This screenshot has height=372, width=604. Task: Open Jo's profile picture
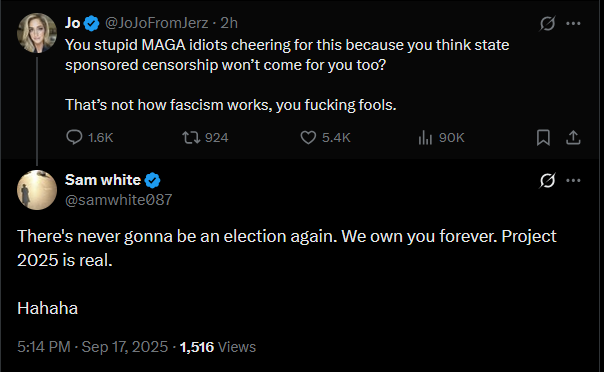coord(37,33)
